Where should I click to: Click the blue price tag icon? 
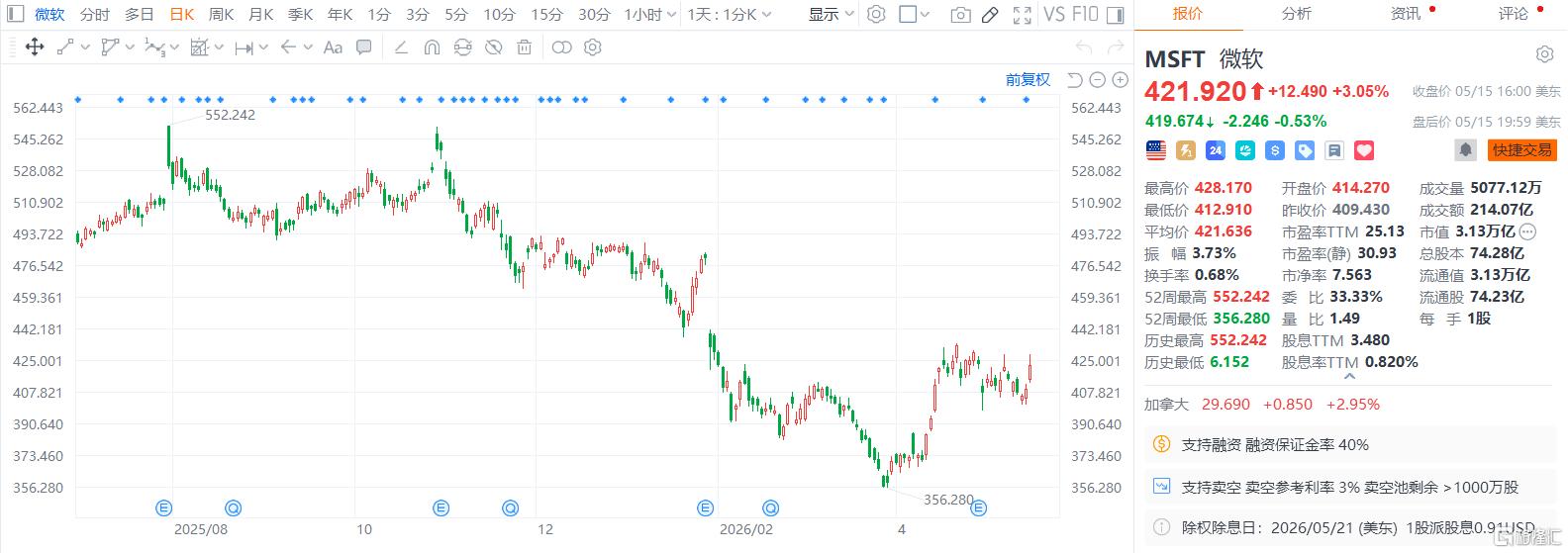click(x=1305, y=150)
